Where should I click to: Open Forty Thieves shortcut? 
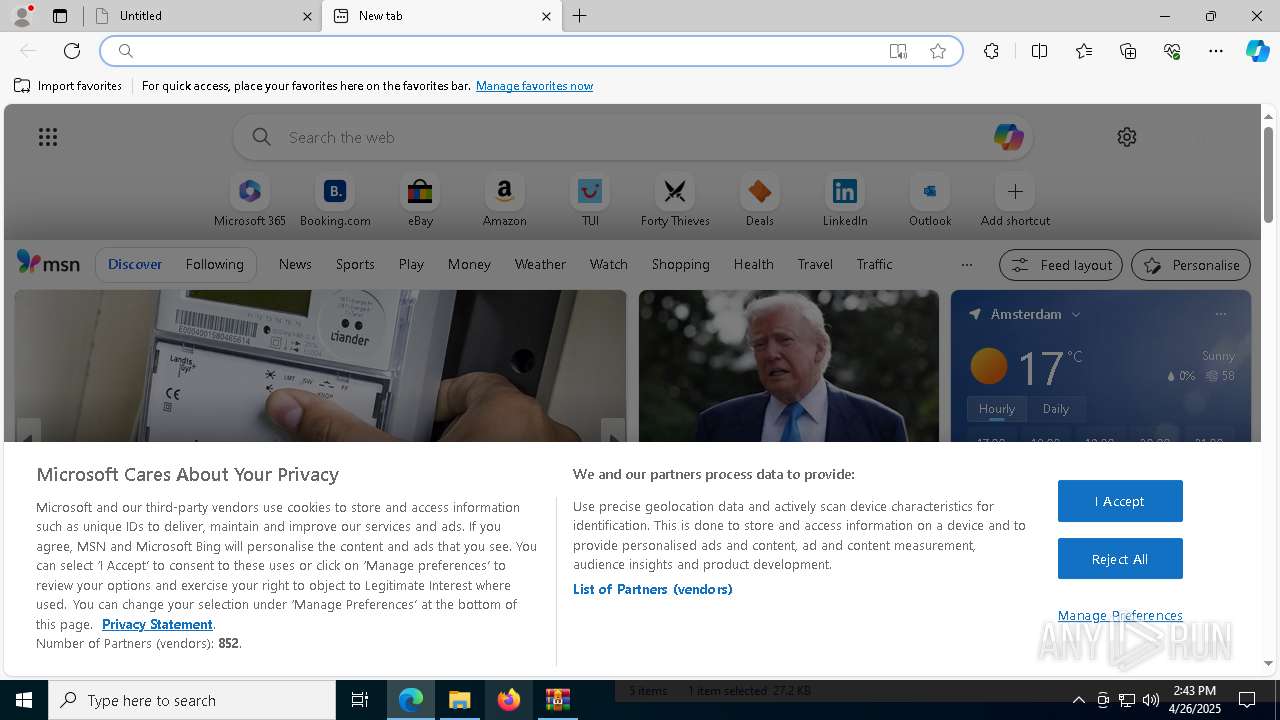675,201
